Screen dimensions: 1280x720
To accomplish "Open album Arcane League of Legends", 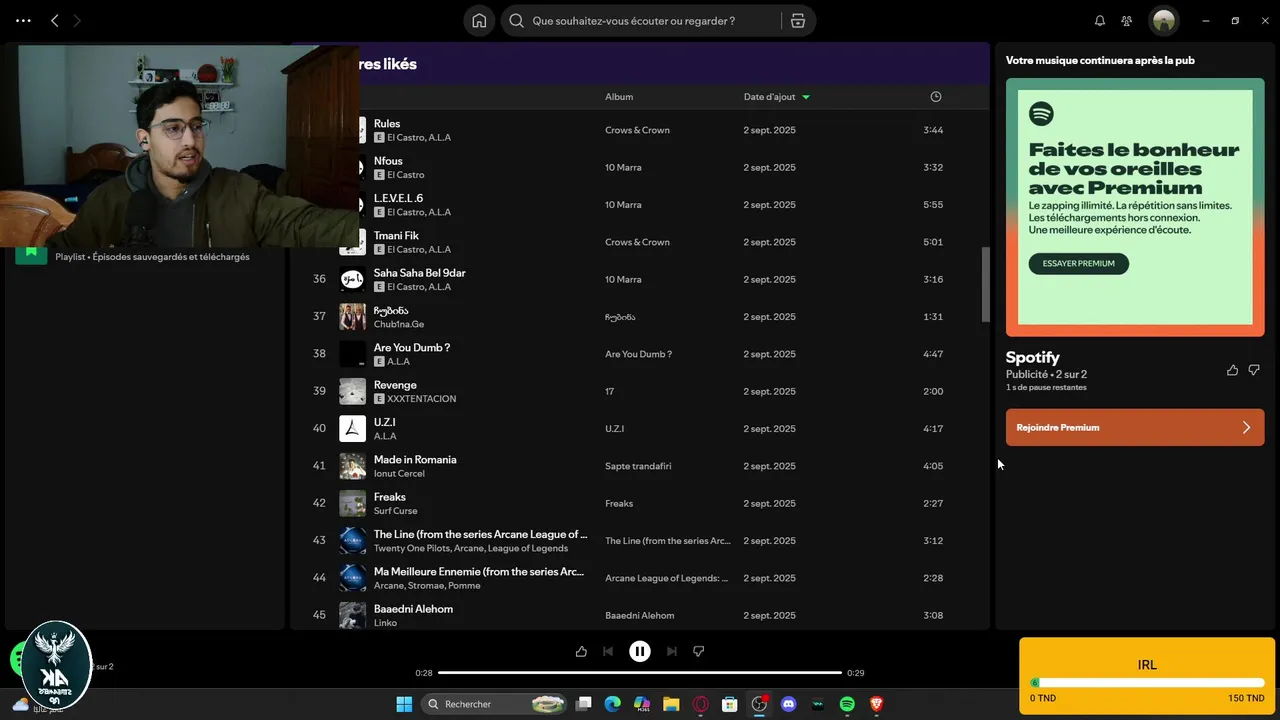I will click(x=666, y=578).
